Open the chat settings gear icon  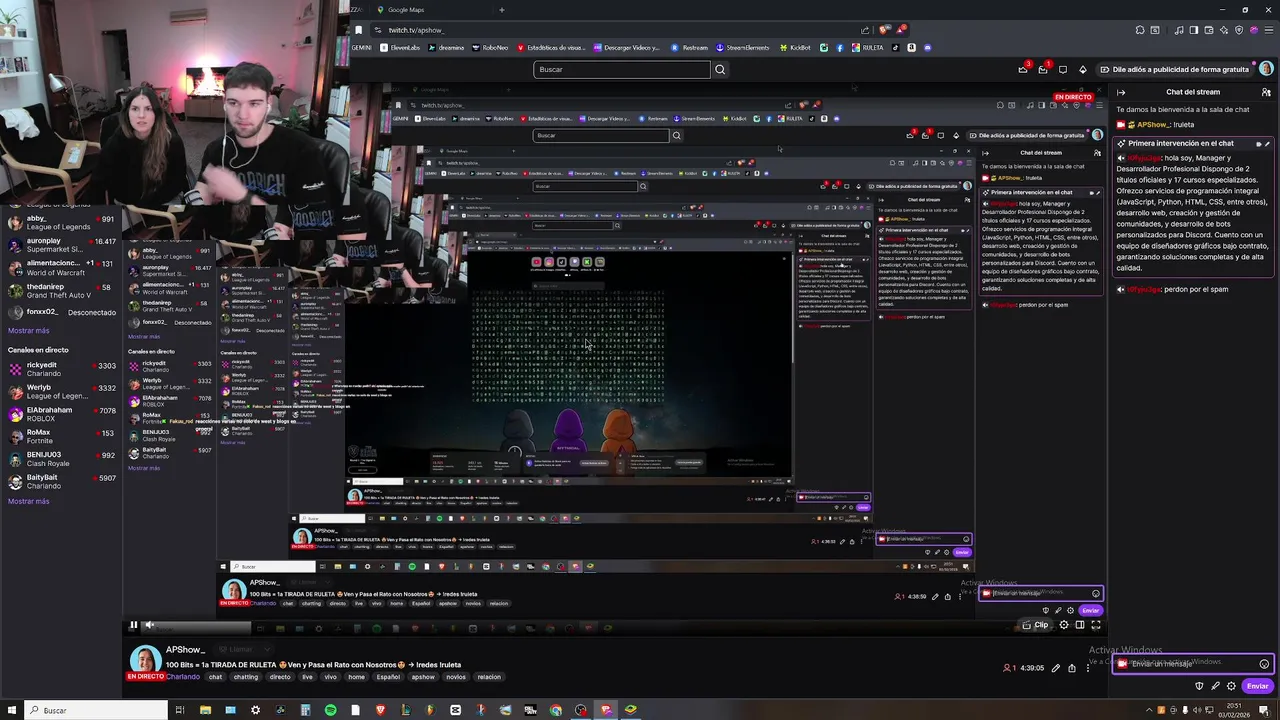tap(1231, 686)
